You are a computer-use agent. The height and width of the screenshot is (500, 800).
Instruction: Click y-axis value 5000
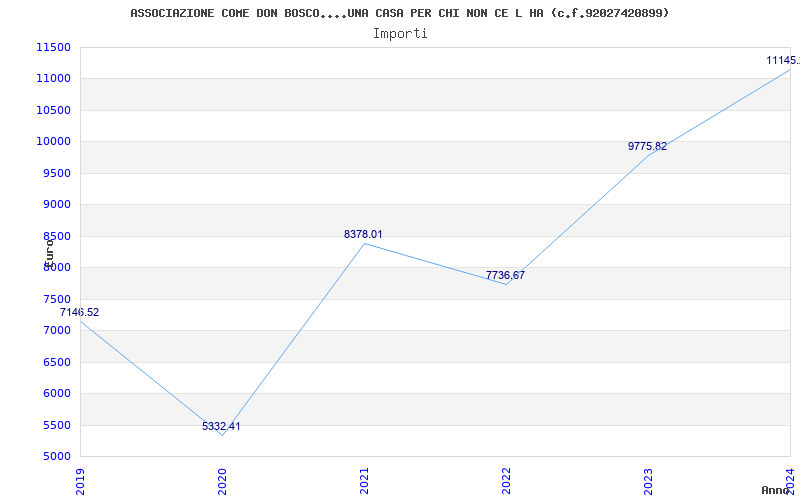56,456
